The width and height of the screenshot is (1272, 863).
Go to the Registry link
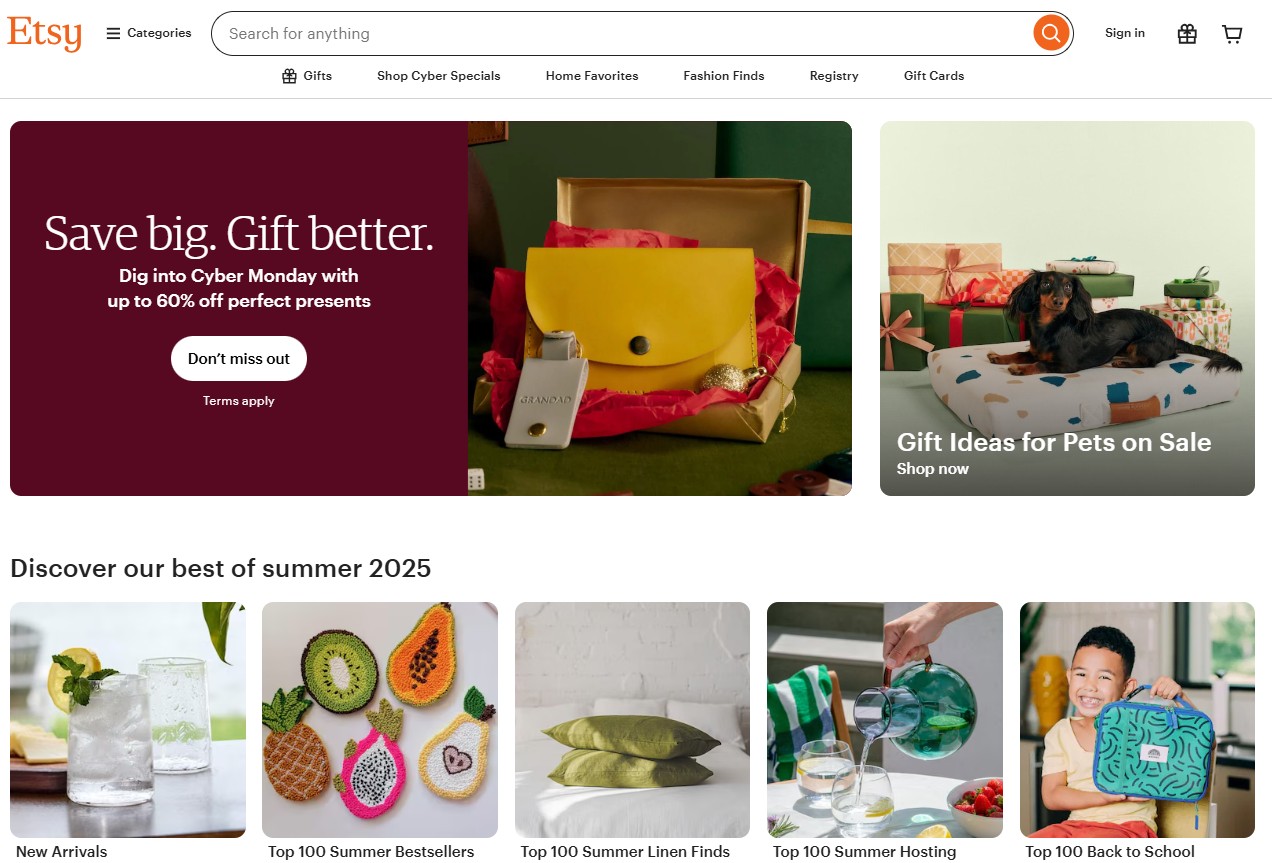coord(834,76)
